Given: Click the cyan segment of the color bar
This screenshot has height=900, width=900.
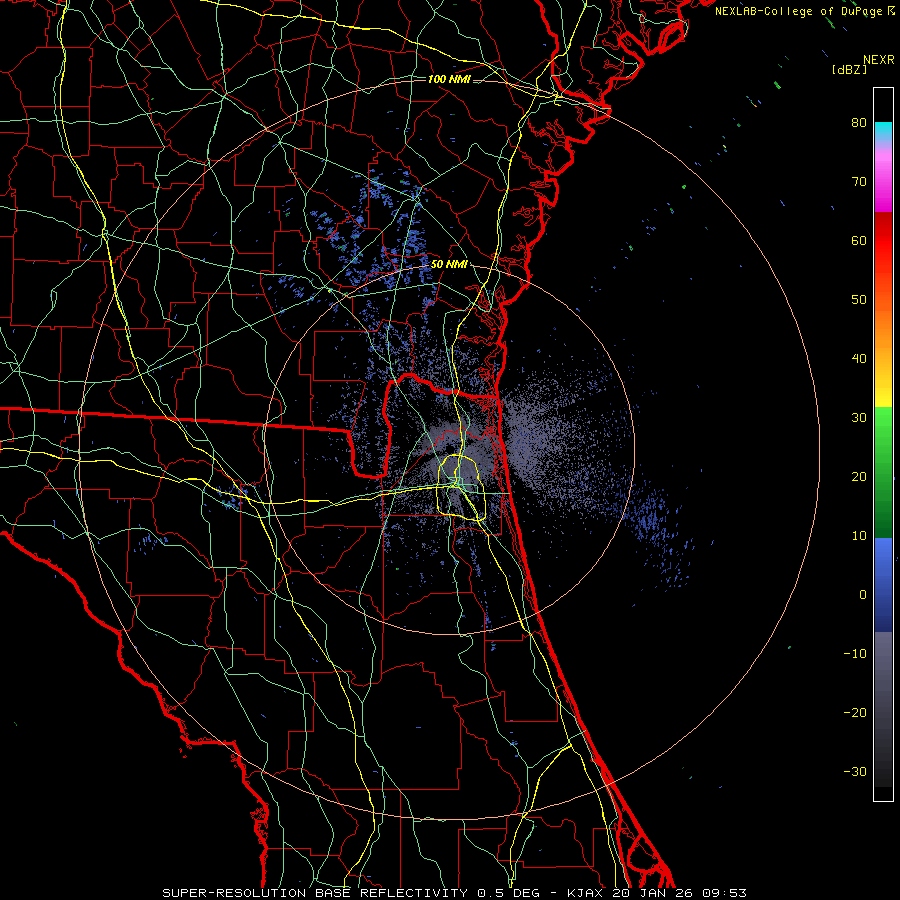Looking at the screenshot, I should 883,132.
